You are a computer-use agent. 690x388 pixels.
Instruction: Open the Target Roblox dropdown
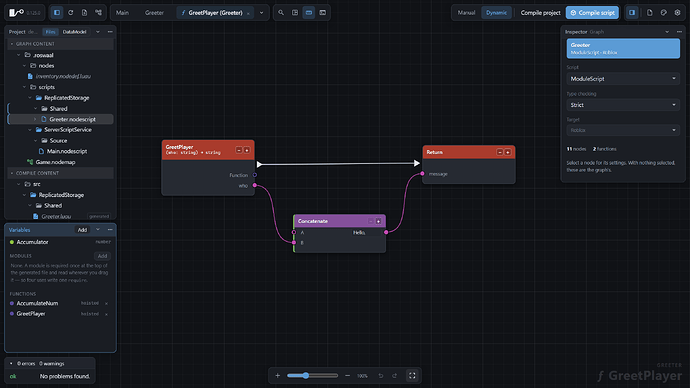pyautogui.click(x=623, y=130)
